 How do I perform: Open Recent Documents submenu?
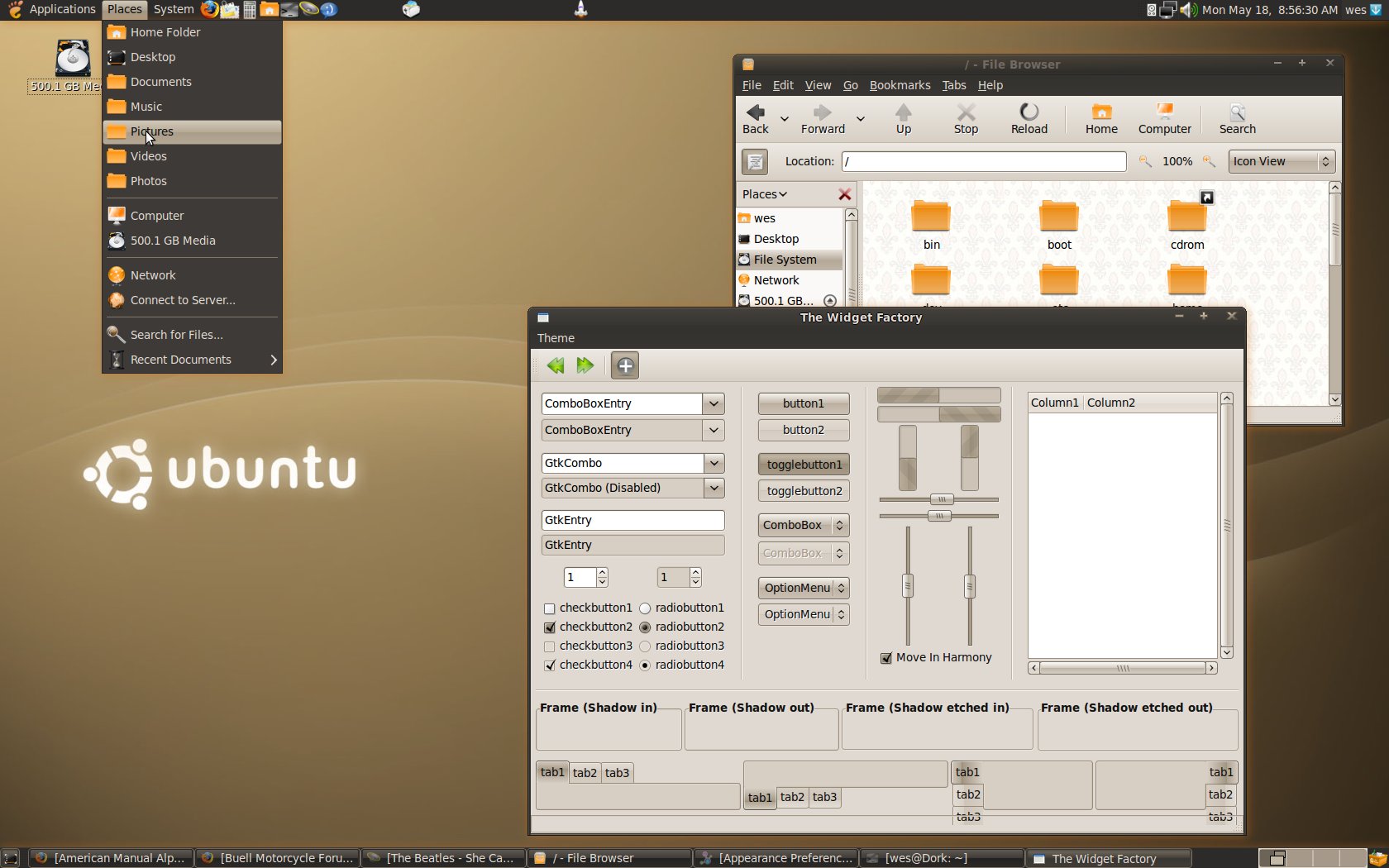pos(192,360)
